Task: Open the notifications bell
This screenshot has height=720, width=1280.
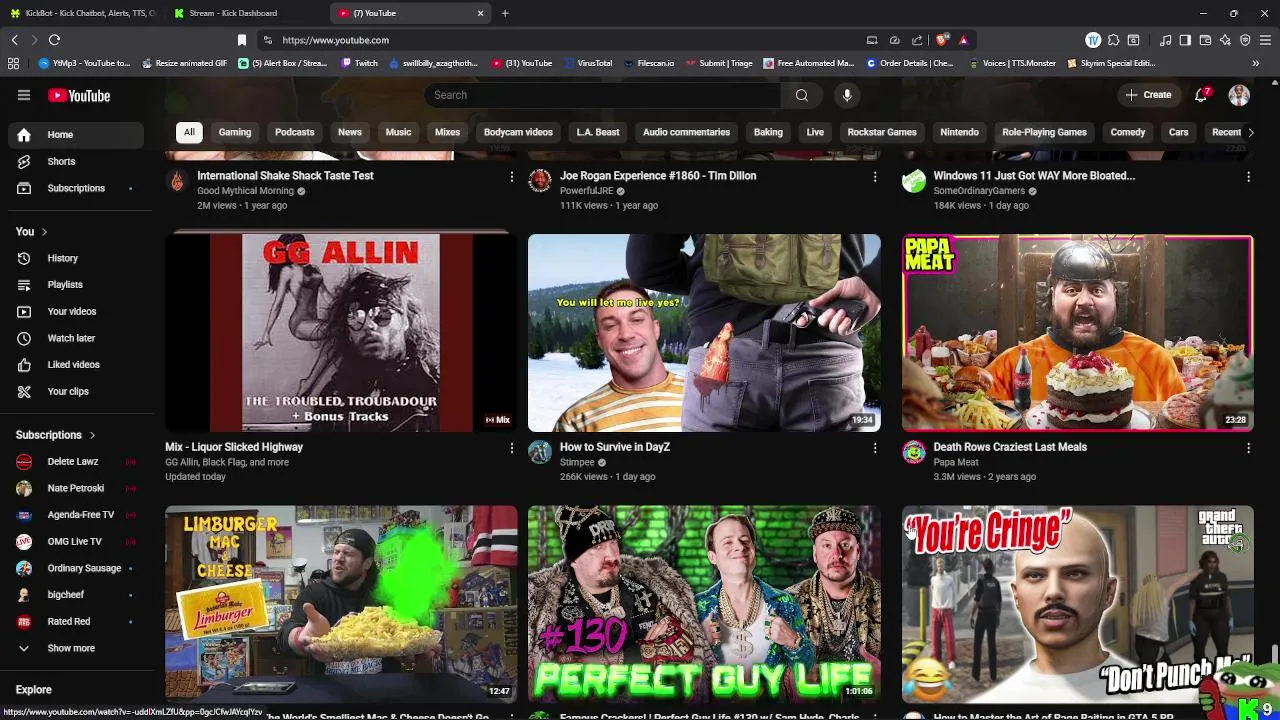Action: click(1201, 95)
